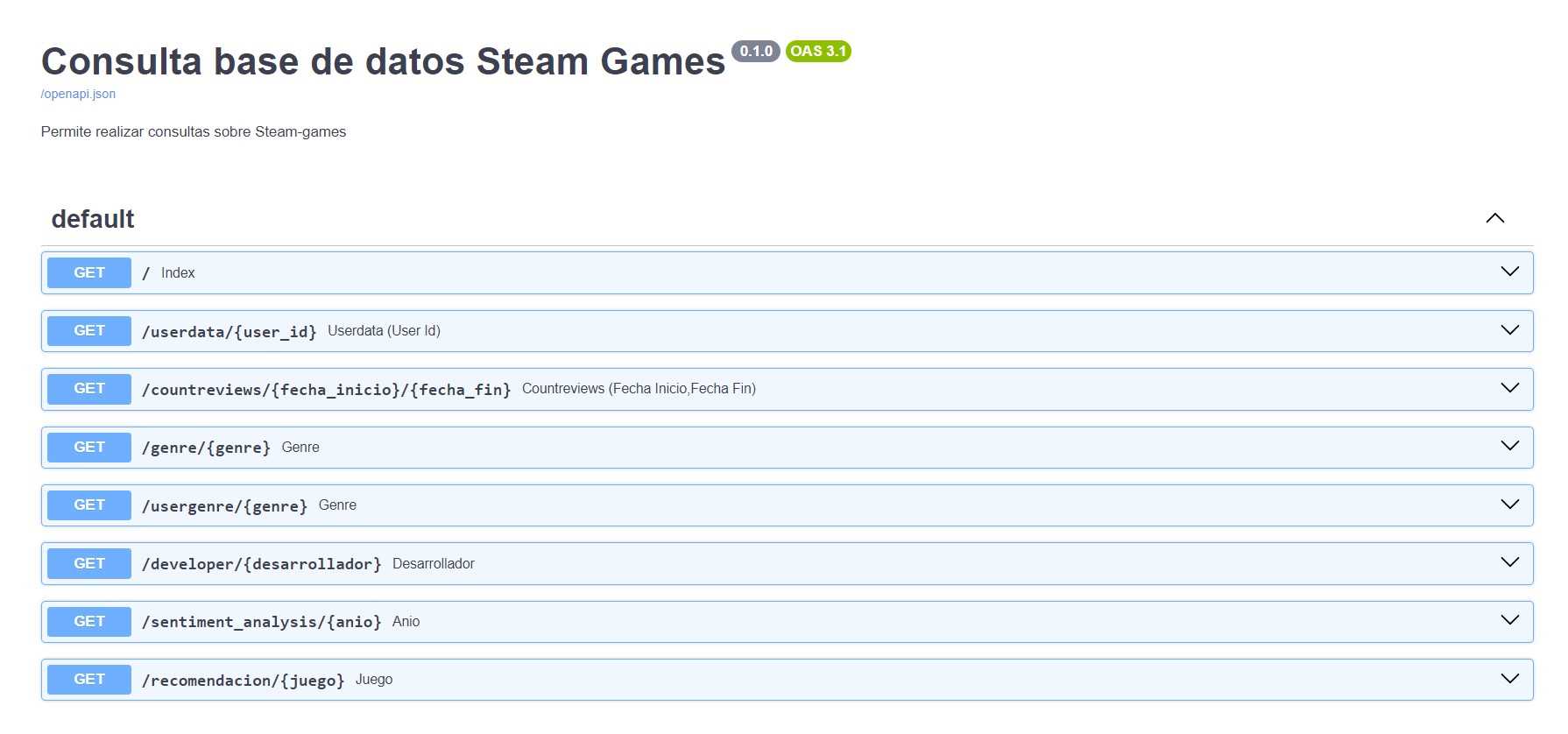Click the Desarrollador summary label
This screenshot has width=1568, height=734.
[x=434, y=564]
